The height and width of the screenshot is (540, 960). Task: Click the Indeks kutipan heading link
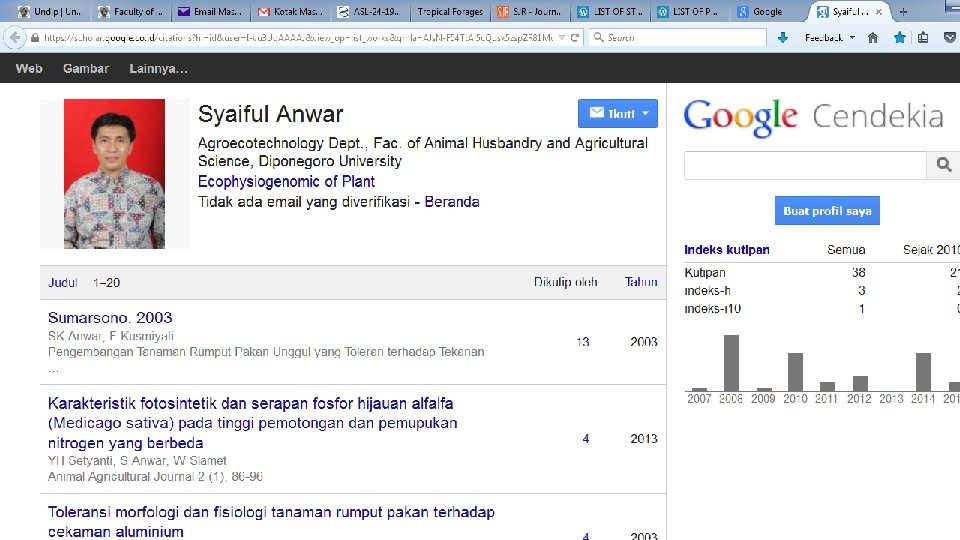click(x=727, y=250)
